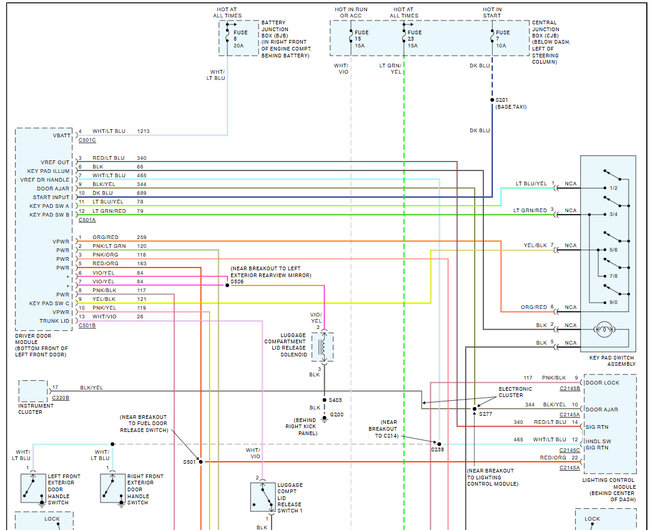650x530 pixels.
Task: Select the luggage compartment lid release solenoid symbol
Action: click(x=324, y=347)
